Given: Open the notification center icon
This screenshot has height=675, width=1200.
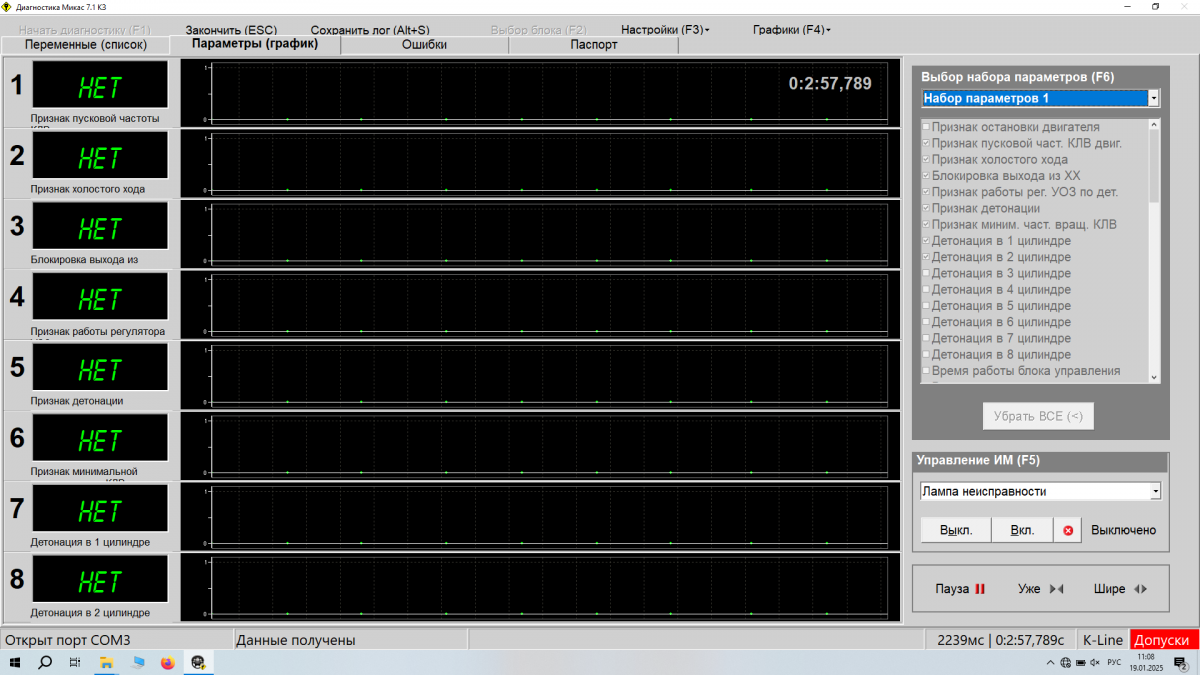Looking at the screenshot, I should click(x=1179, y=663).
